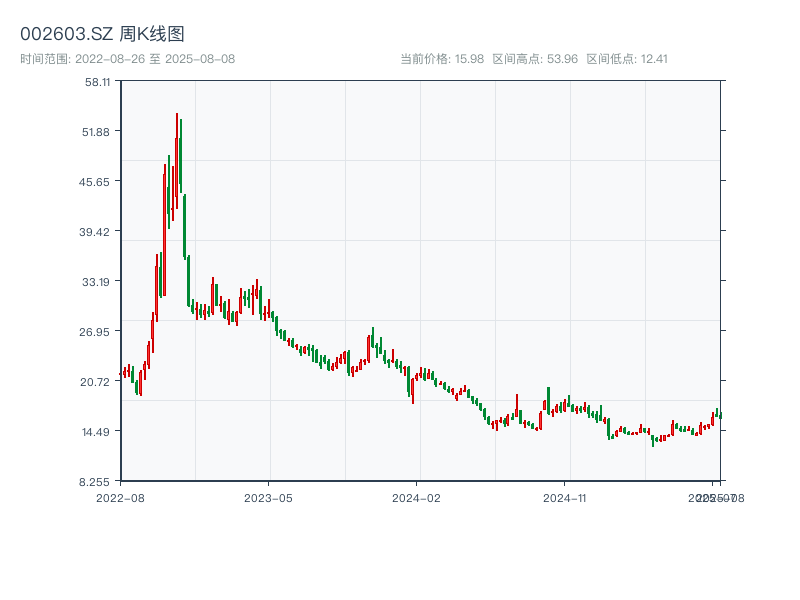Click the first candlestick at chart's left edge

pos(121,374)
